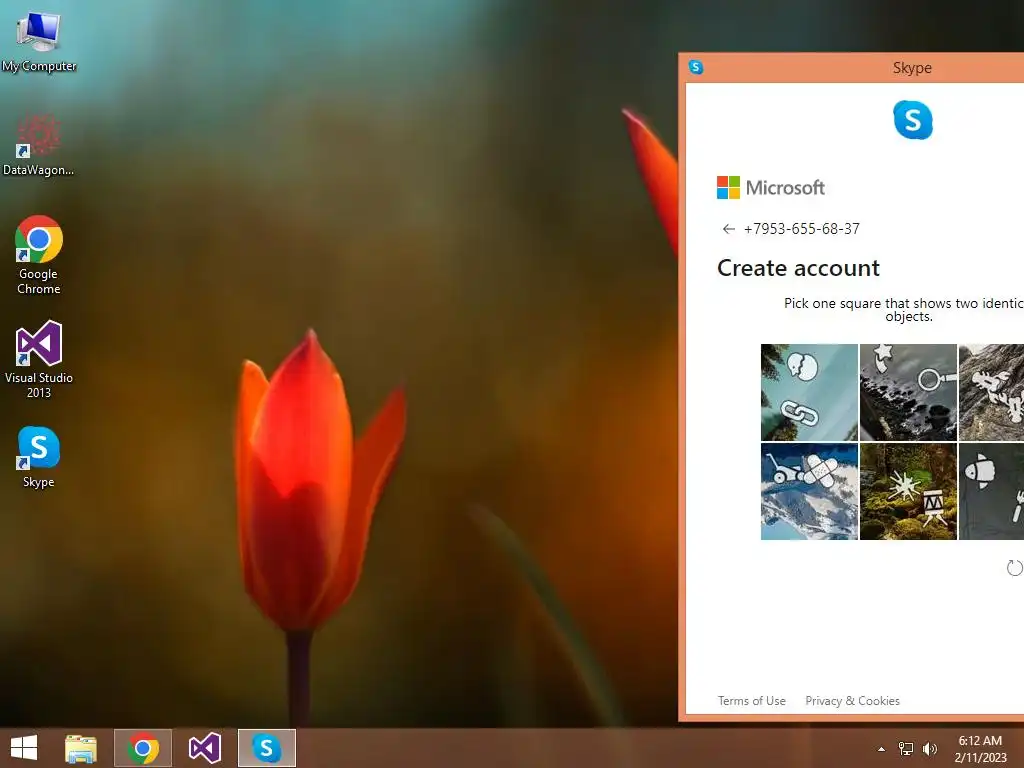Open File Explorer in the taskbar
This screenshot has height=768, width=1024.
click(81, 748)
